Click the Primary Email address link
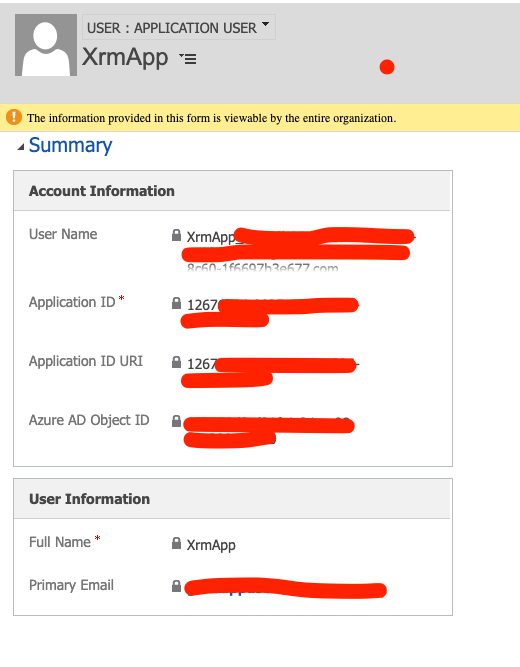Viewport: 520px width, 667px height. (286, 588)
